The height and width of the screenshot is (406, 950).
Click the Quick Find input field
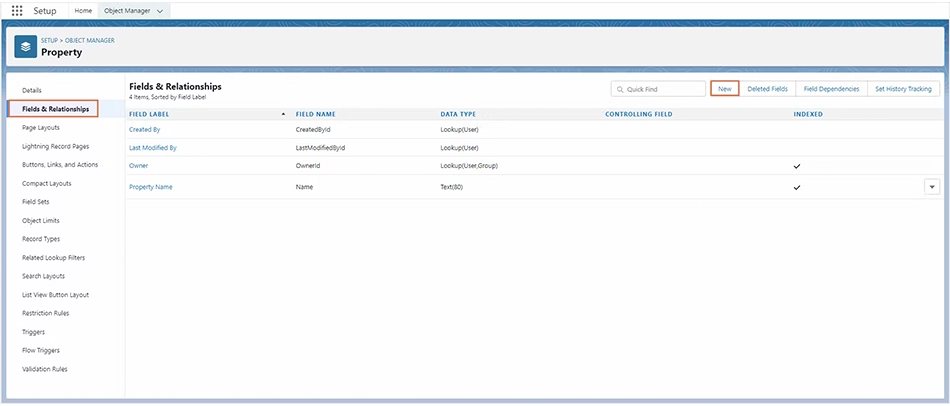(658, 89)
